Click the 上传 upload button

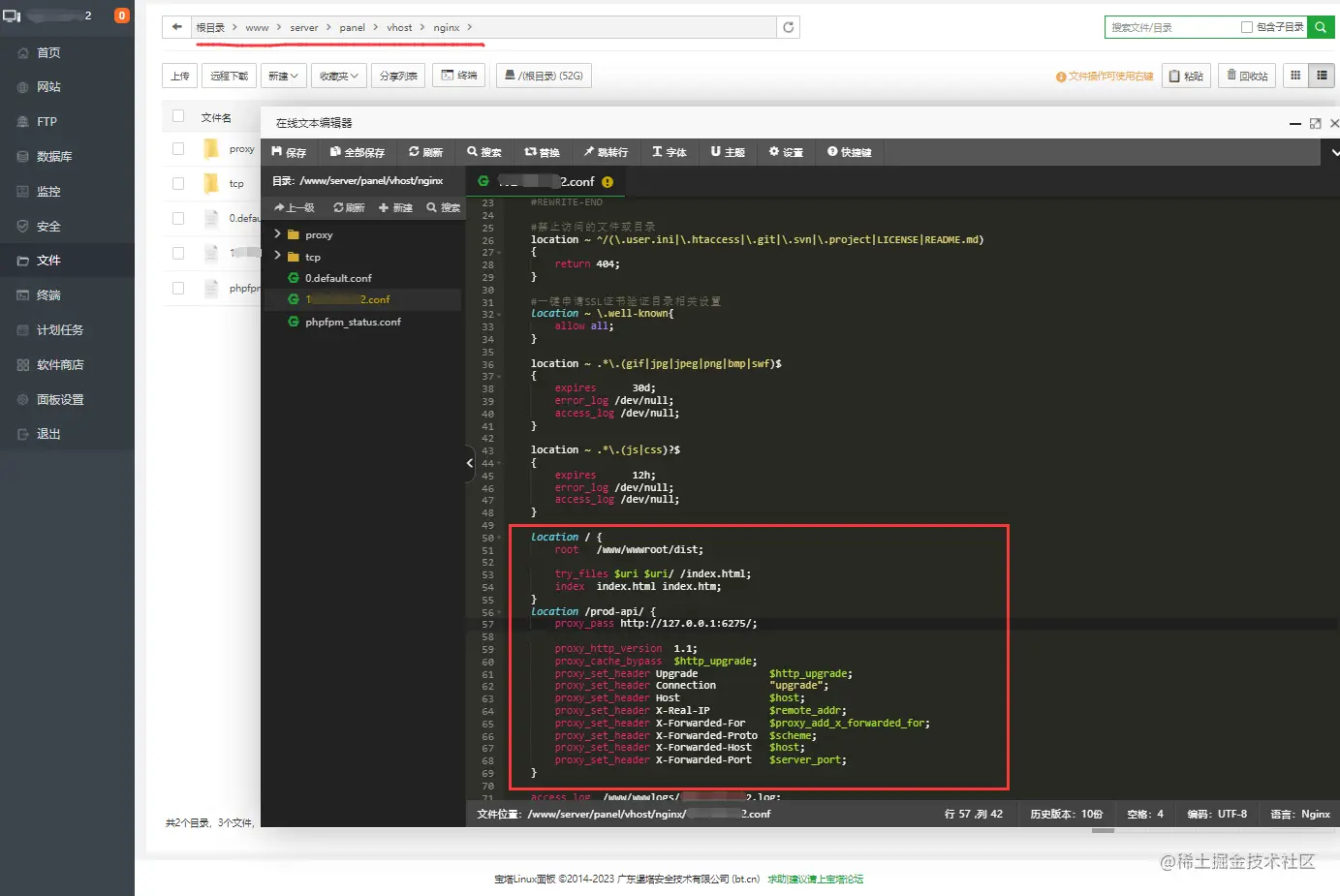180,76
